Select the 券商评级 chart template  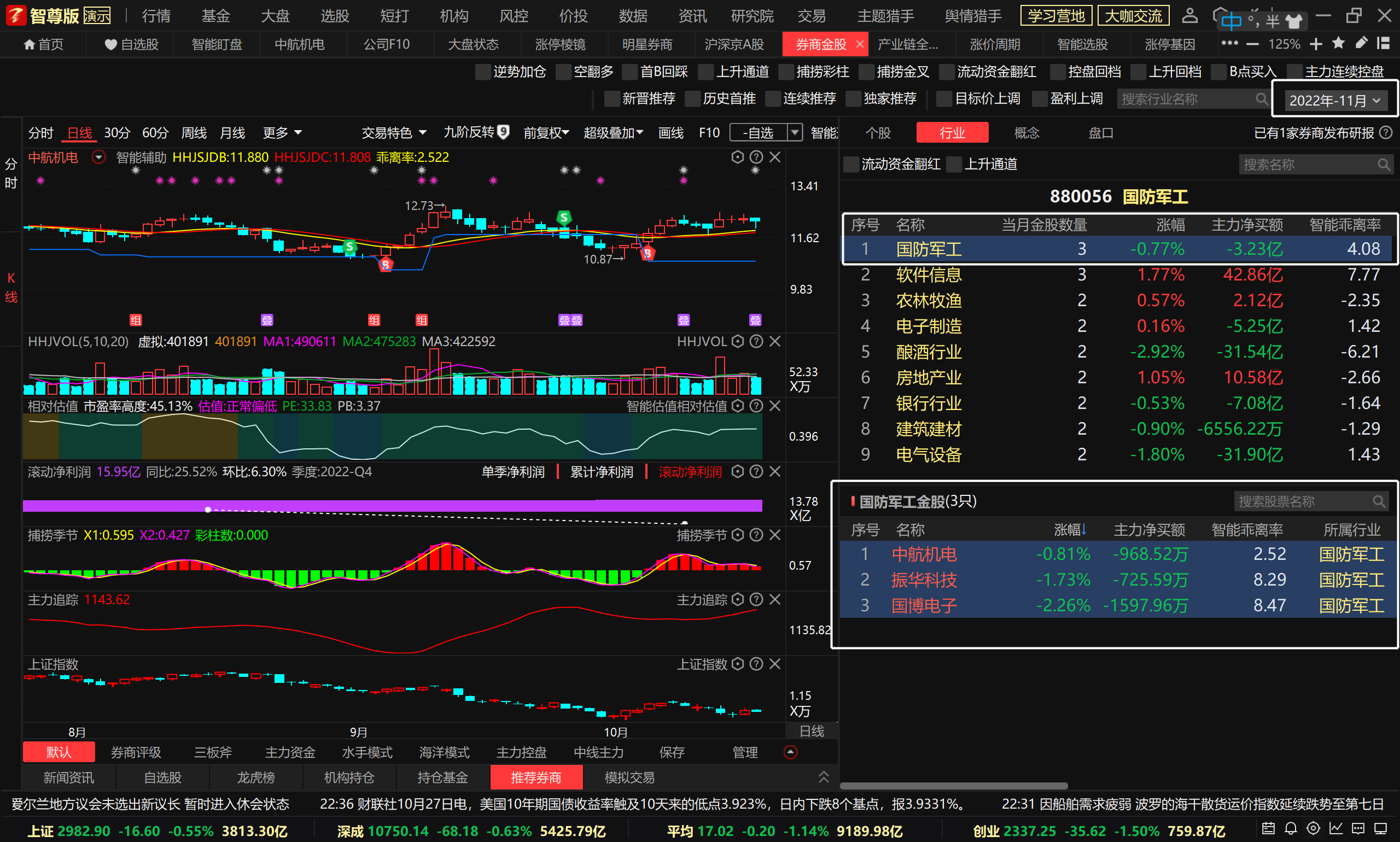click(136, 752)
